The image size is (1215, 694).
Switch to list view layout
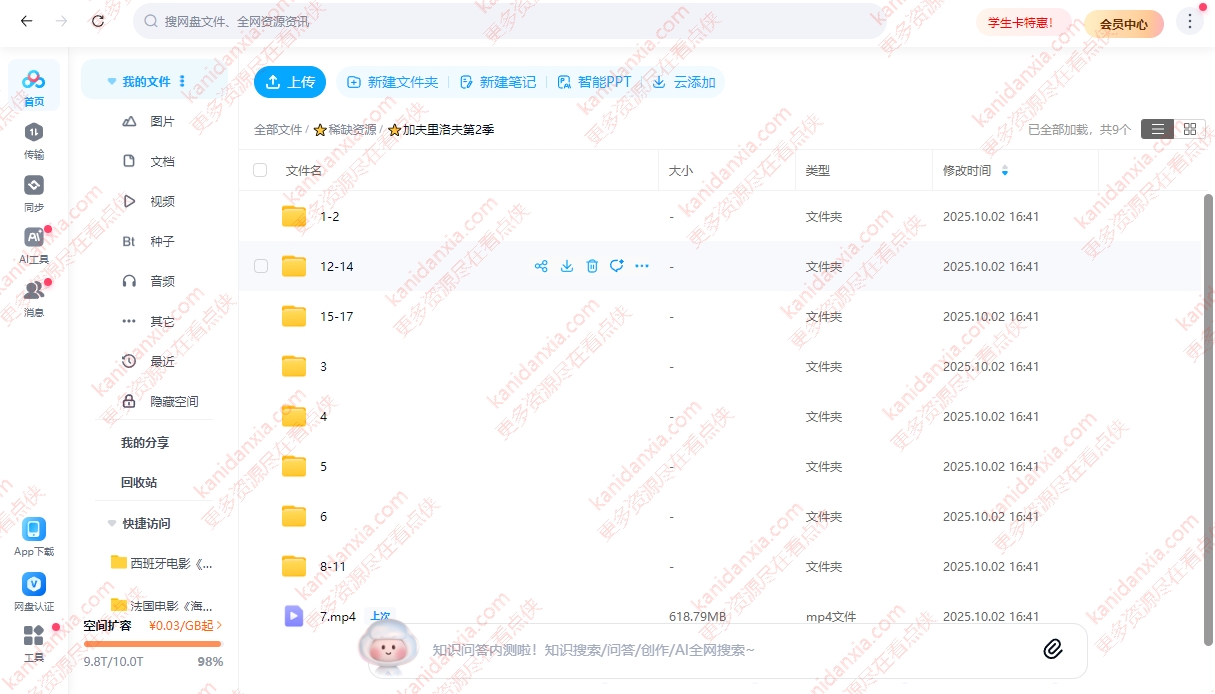[x=1158, y=129]
